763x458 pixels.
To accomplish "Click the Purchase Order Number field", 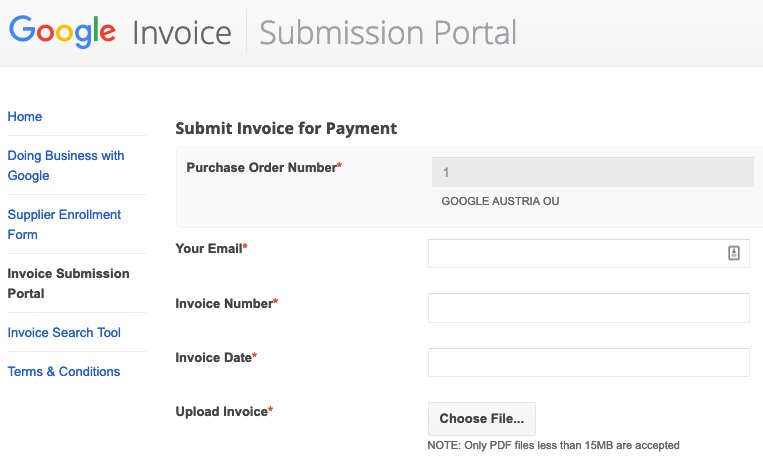I will pos(592,173).
